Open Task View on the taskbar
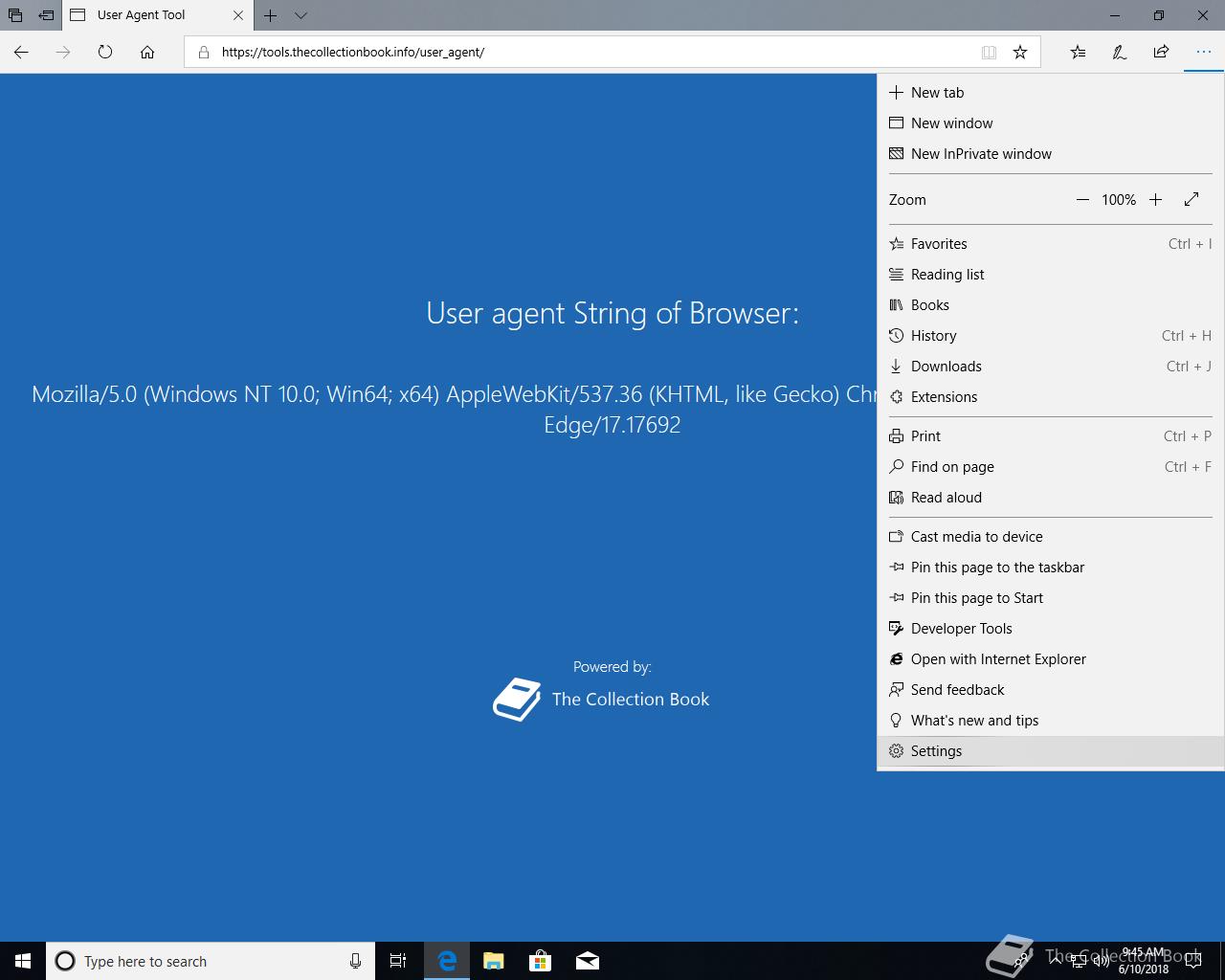This screenshot has height=980, width=1225. 398,961
